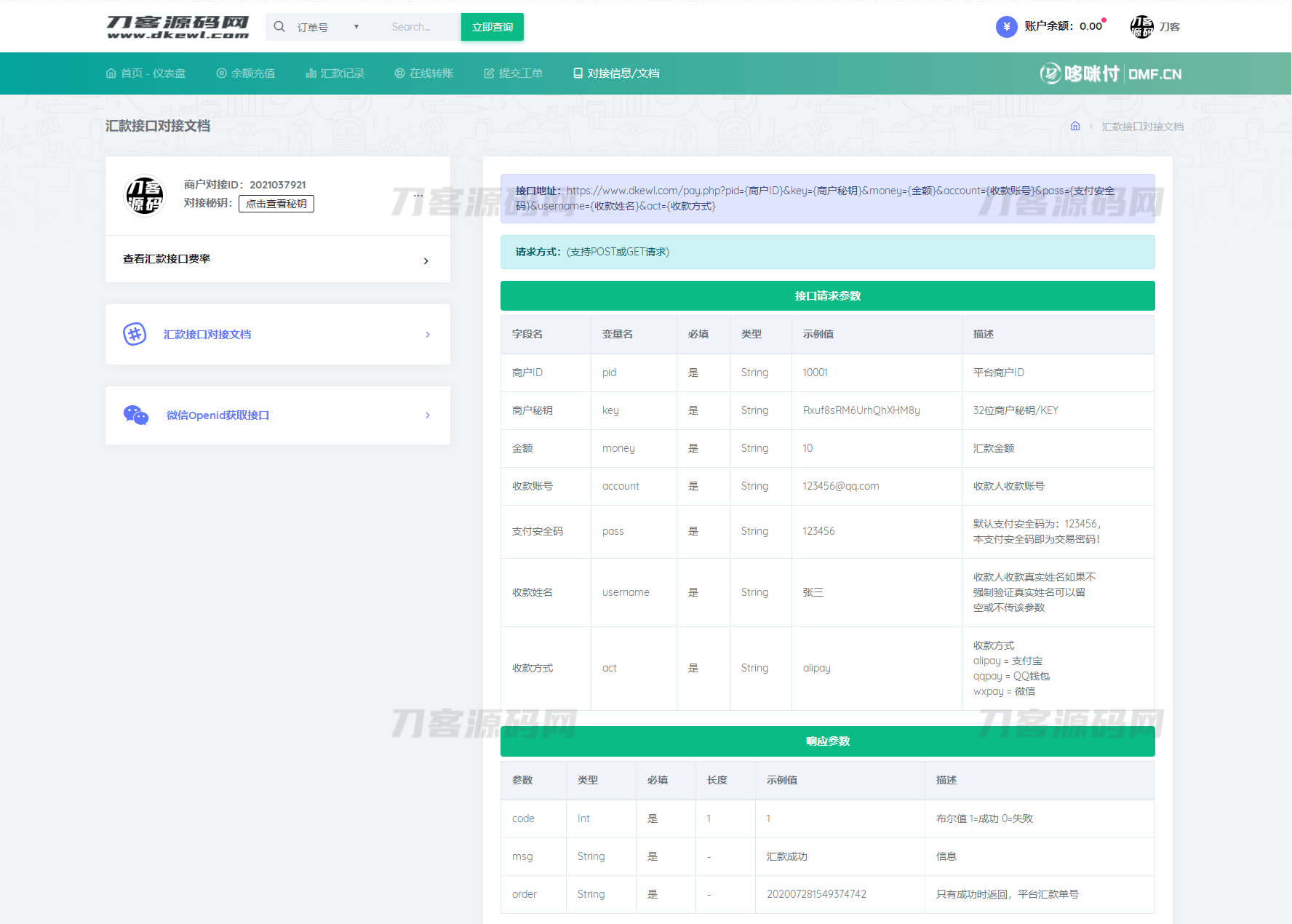Click the 刀客源码网 site logo
This screenshot has height=924, width=1292.
coord(178,27)
